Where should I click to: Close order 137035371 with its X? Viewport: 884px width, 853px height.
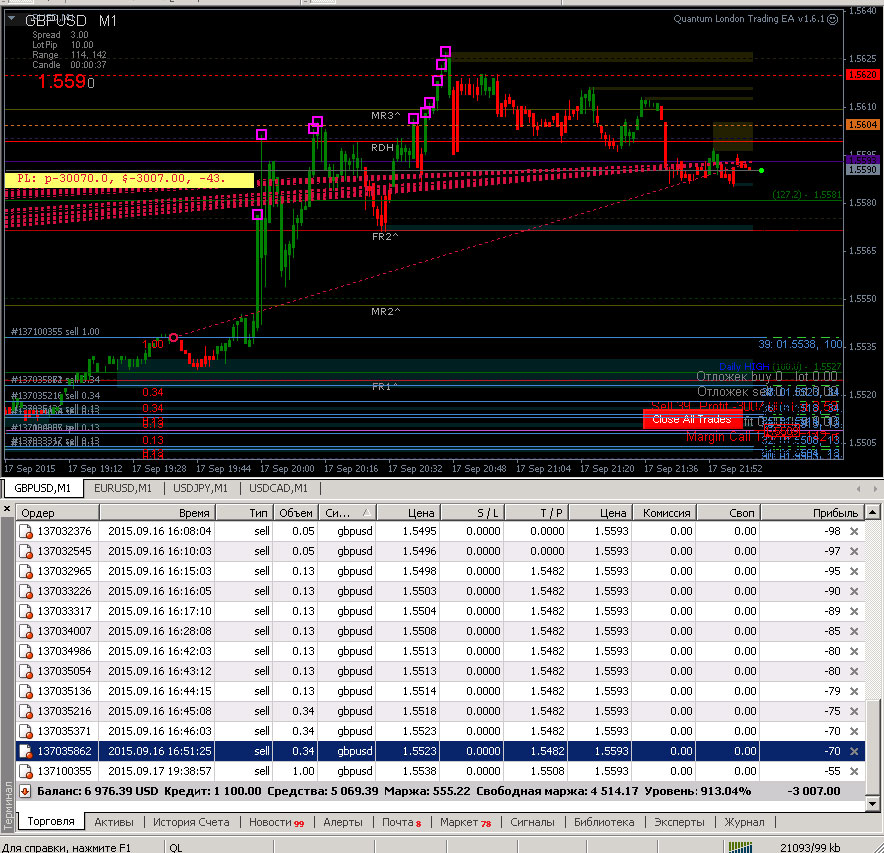click(x=854, y=731)
